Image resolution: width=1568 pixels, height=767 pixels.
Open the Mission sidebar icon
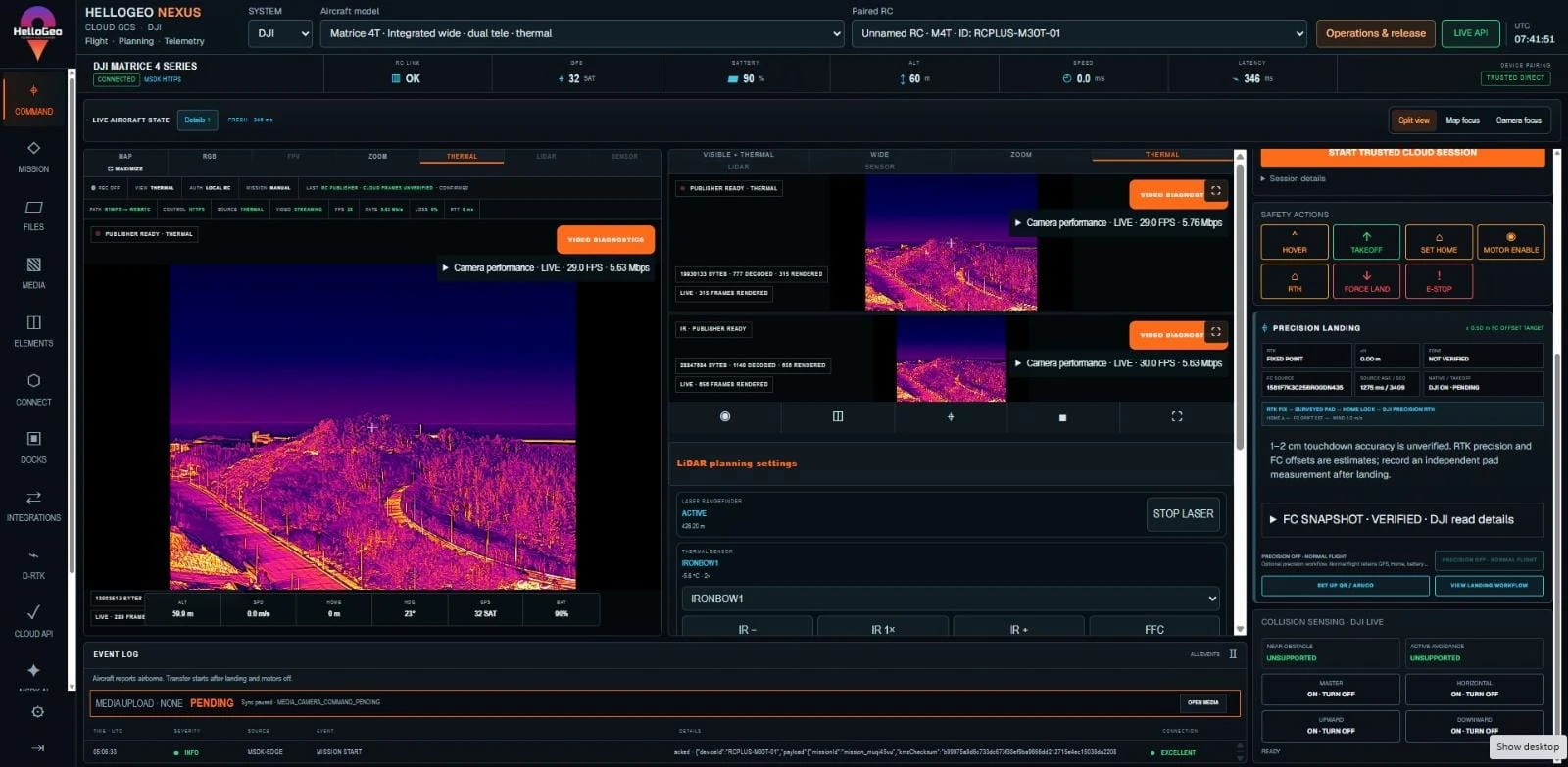tap(33, 157)
